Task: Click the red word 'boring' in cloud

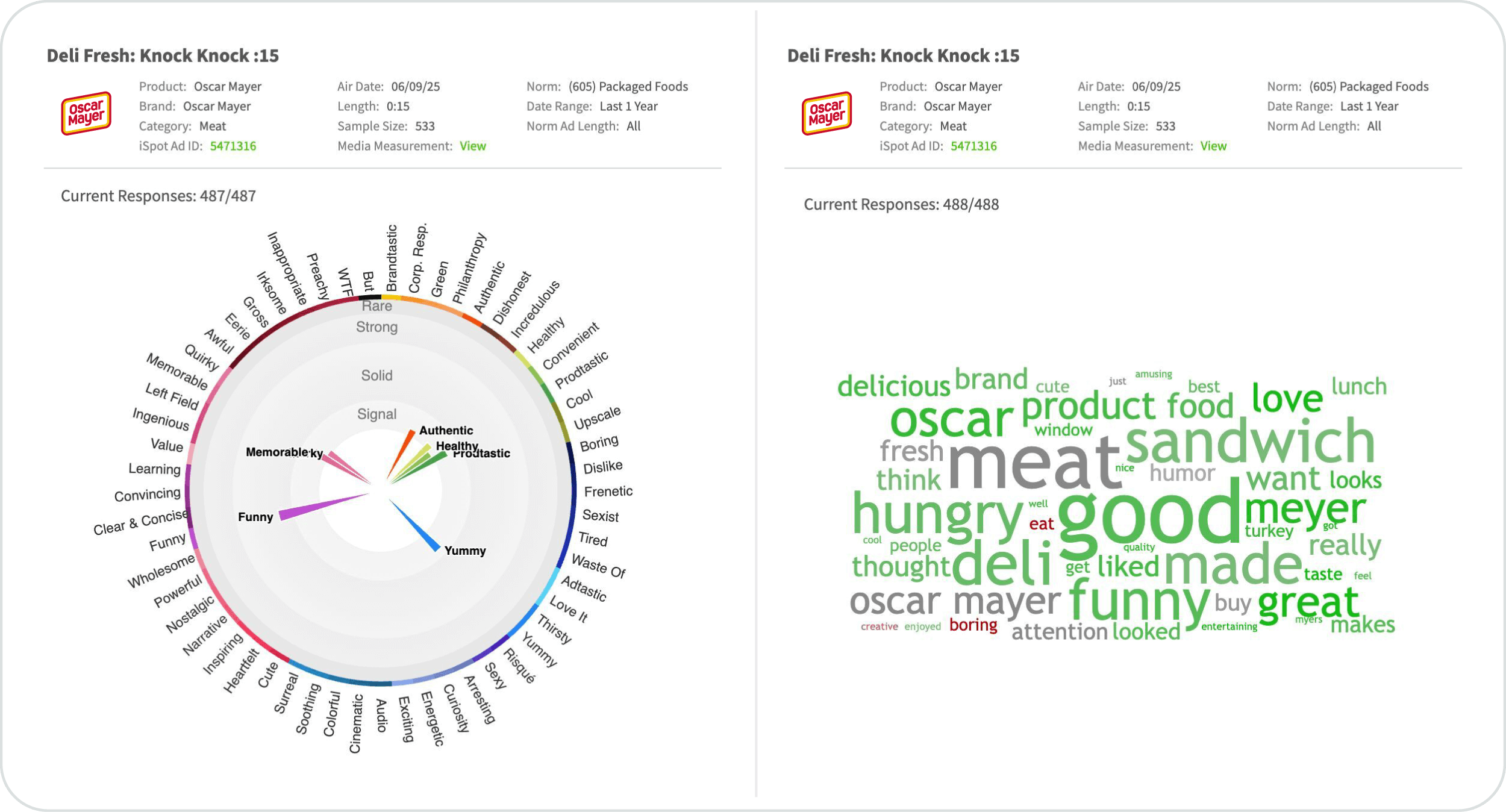Action: point(973,625)
